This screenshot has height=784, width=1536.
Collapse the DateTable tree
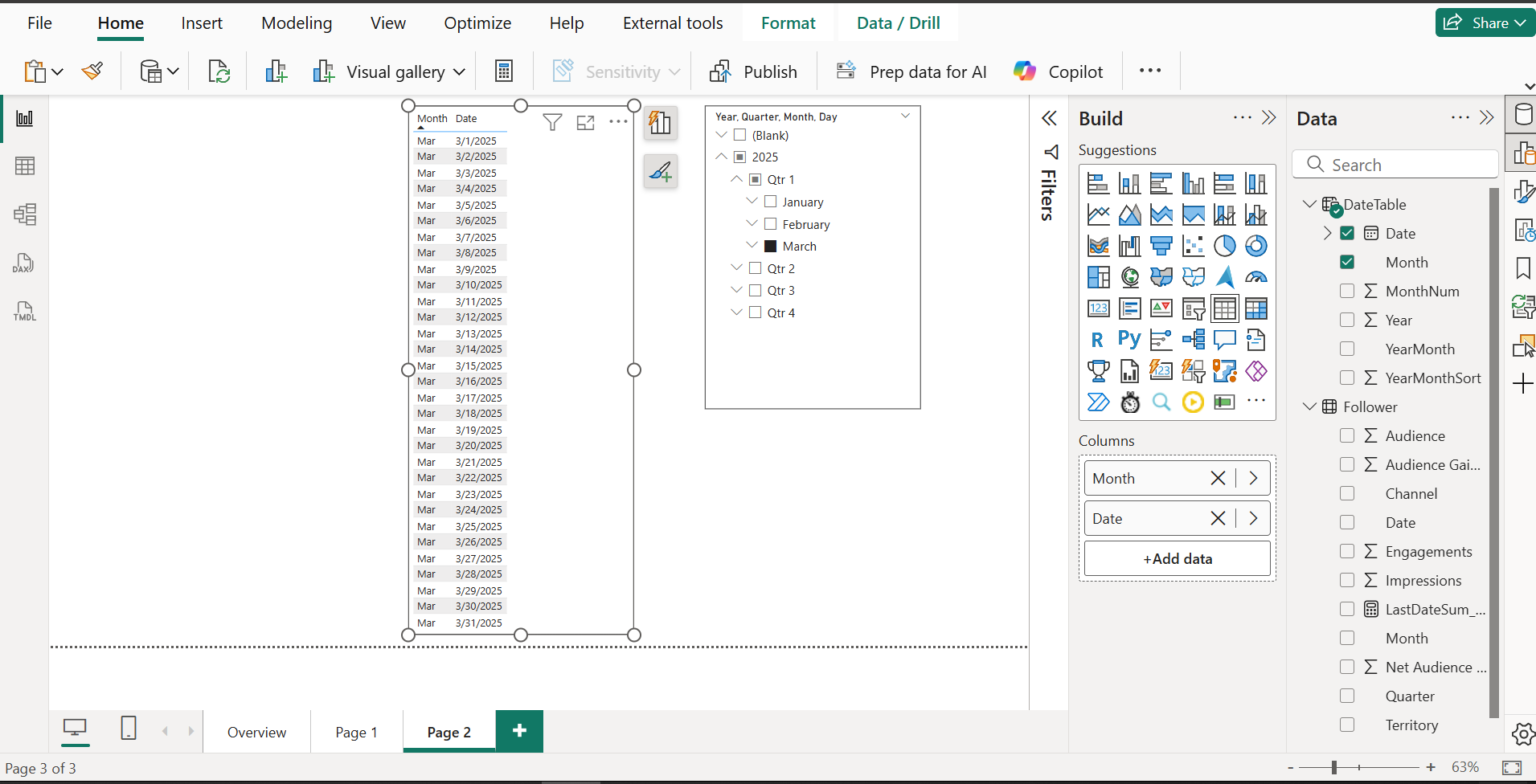[1309, 204]
